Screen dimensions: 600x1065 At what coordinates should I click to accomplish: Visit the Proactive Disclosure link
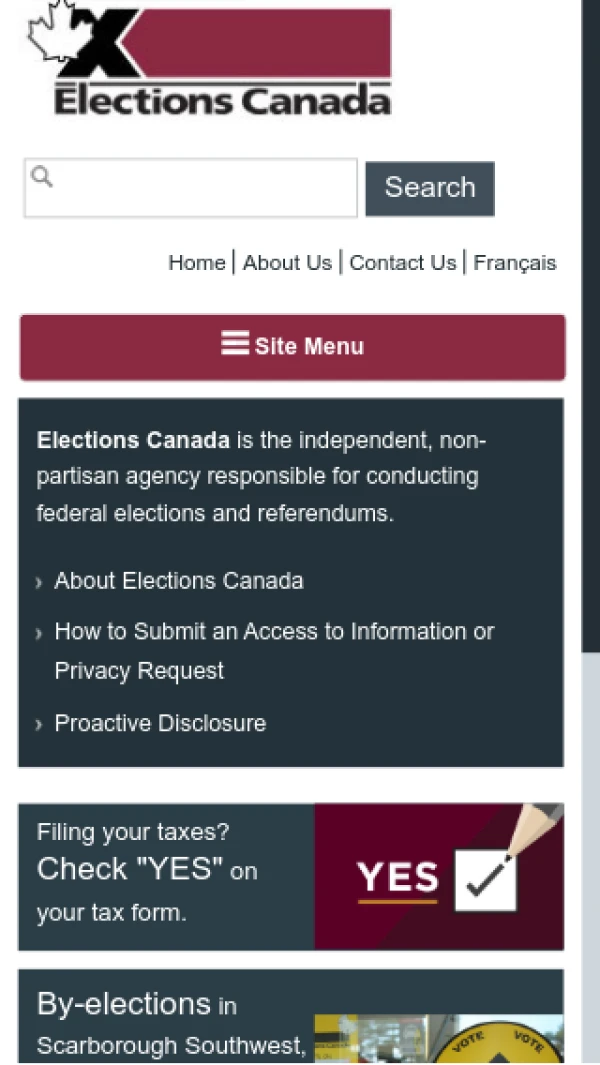[160, 723]
